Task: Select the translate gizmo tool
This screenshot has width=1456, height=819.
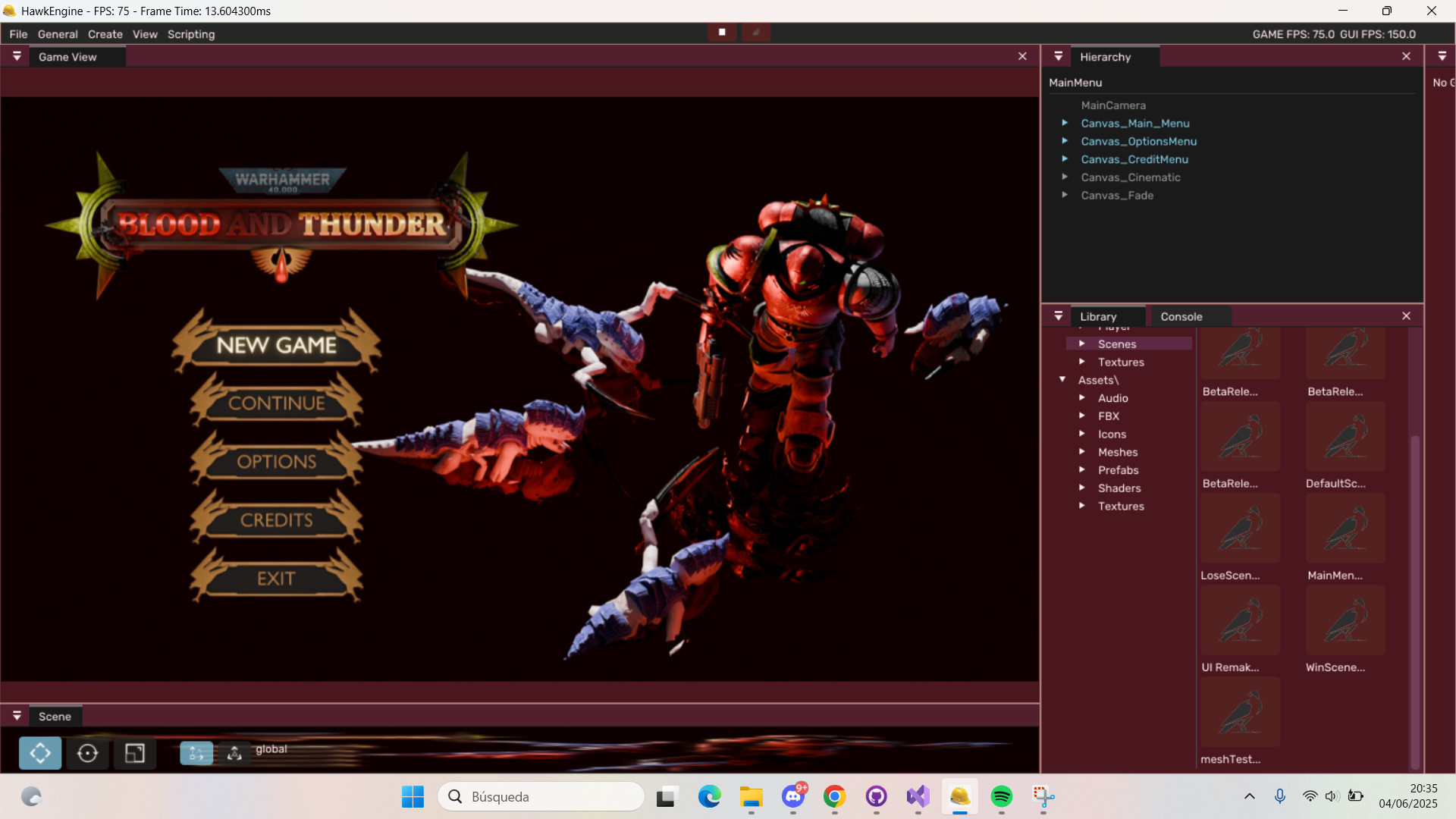Action: pos(39,753)
